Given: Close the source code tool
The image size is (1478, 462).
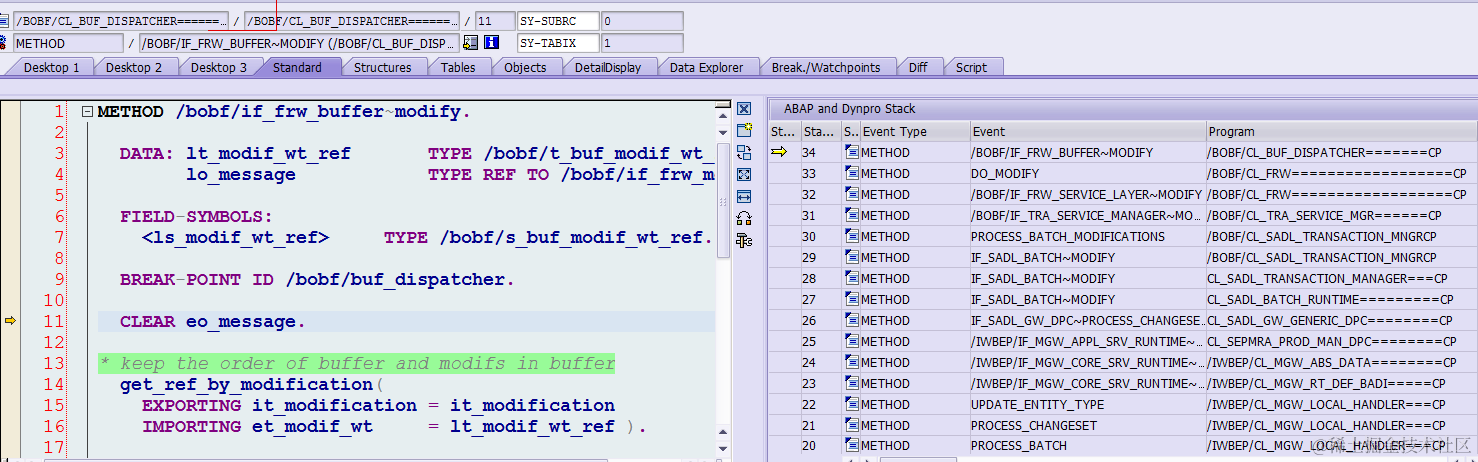Looking at the screenshot, I should [x=743, y=108].
